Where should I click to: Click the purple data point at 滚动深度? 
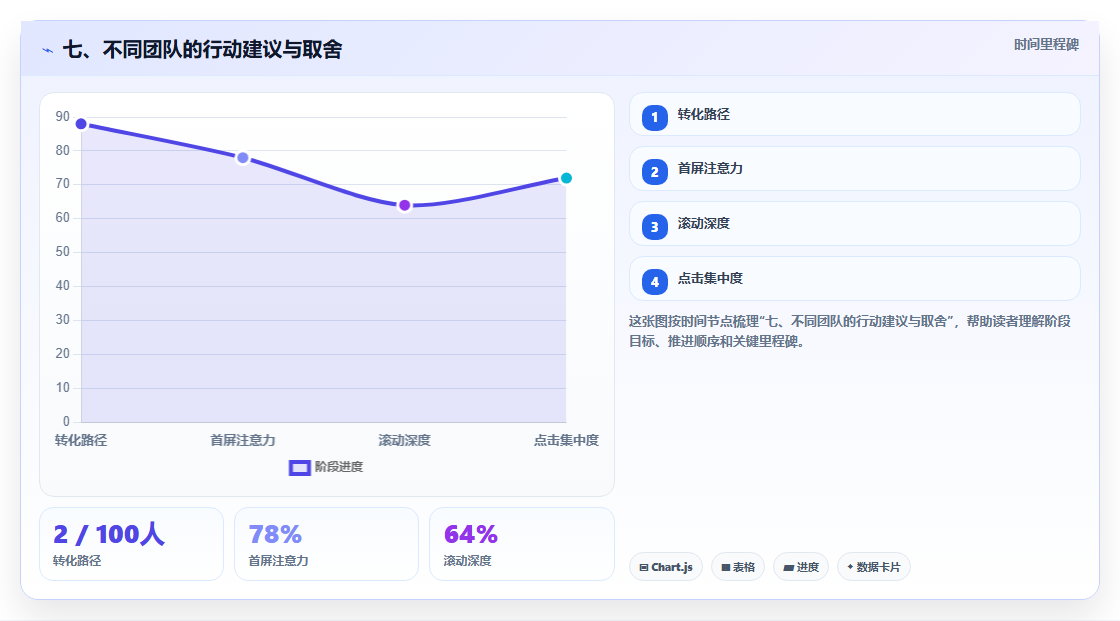point(405,206)
